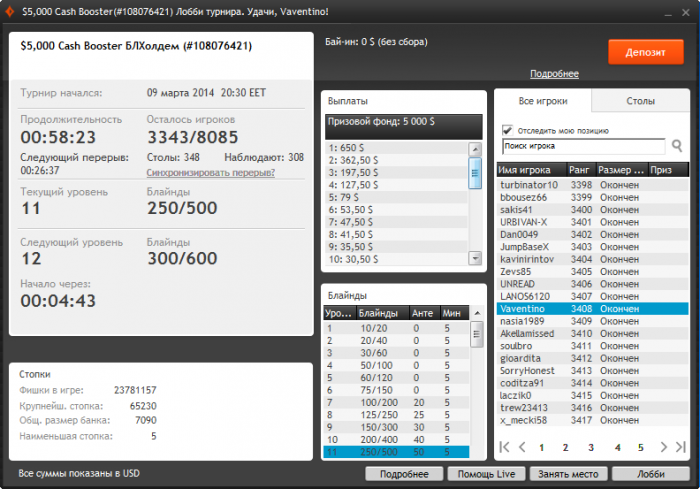700x489 pixels.
Task: Go to first page of players list
Action: [x=504, y=447]
